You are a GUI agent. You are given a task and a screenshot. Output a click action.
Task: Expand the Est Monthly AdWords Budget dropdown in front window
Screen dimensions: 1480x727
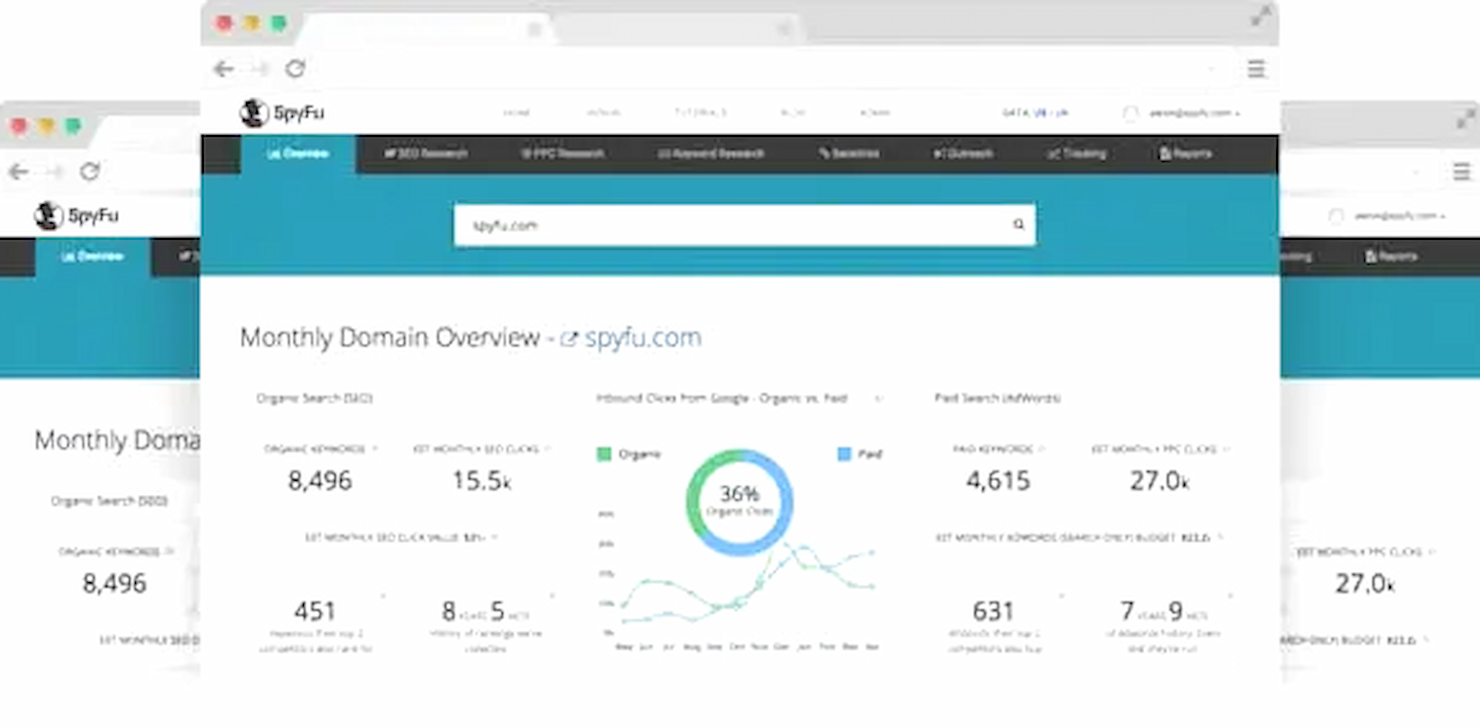(x=1220, y=537)
